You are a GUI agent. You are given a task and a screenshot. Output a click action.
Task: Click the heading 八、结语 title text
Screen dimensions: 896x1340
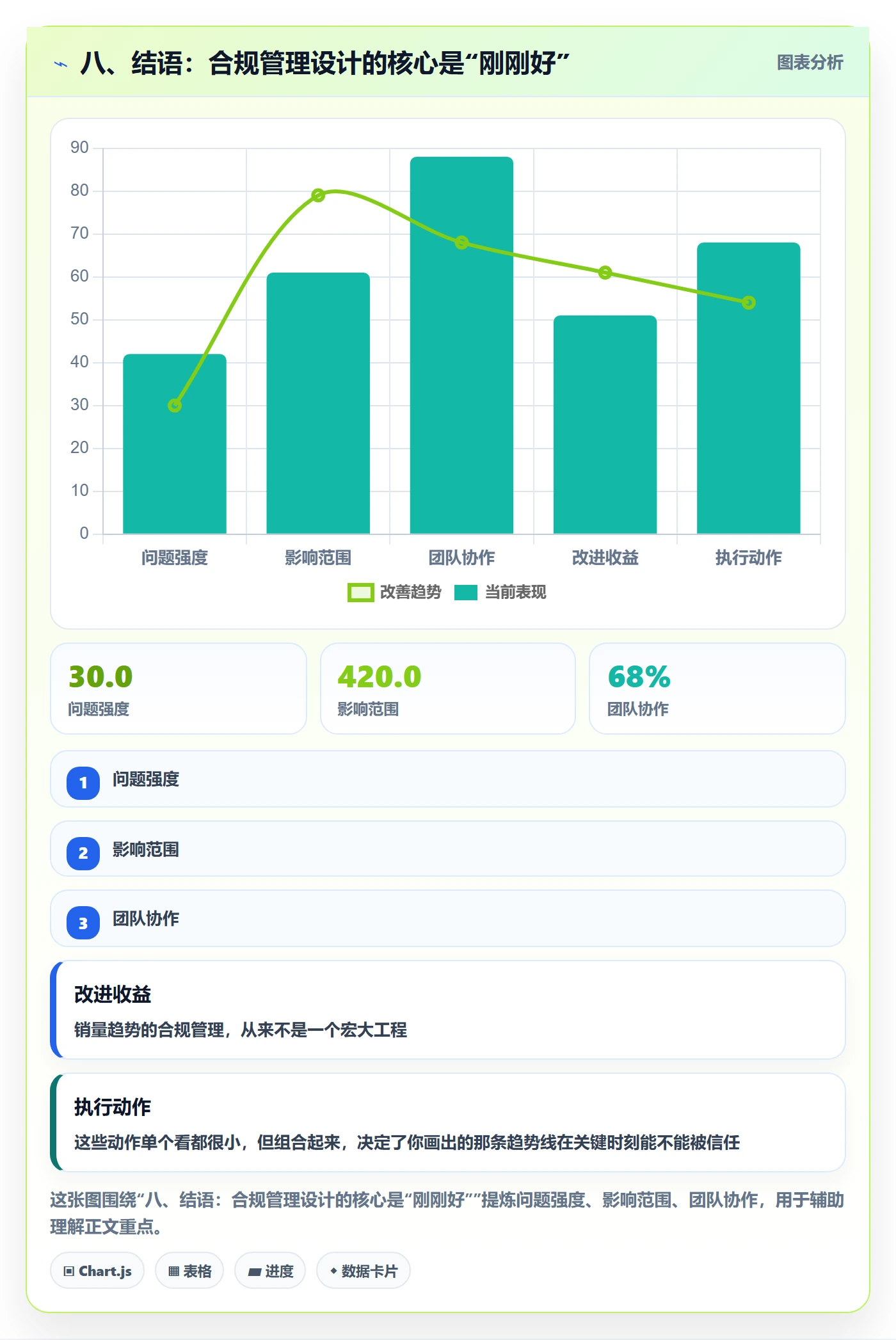325,63
